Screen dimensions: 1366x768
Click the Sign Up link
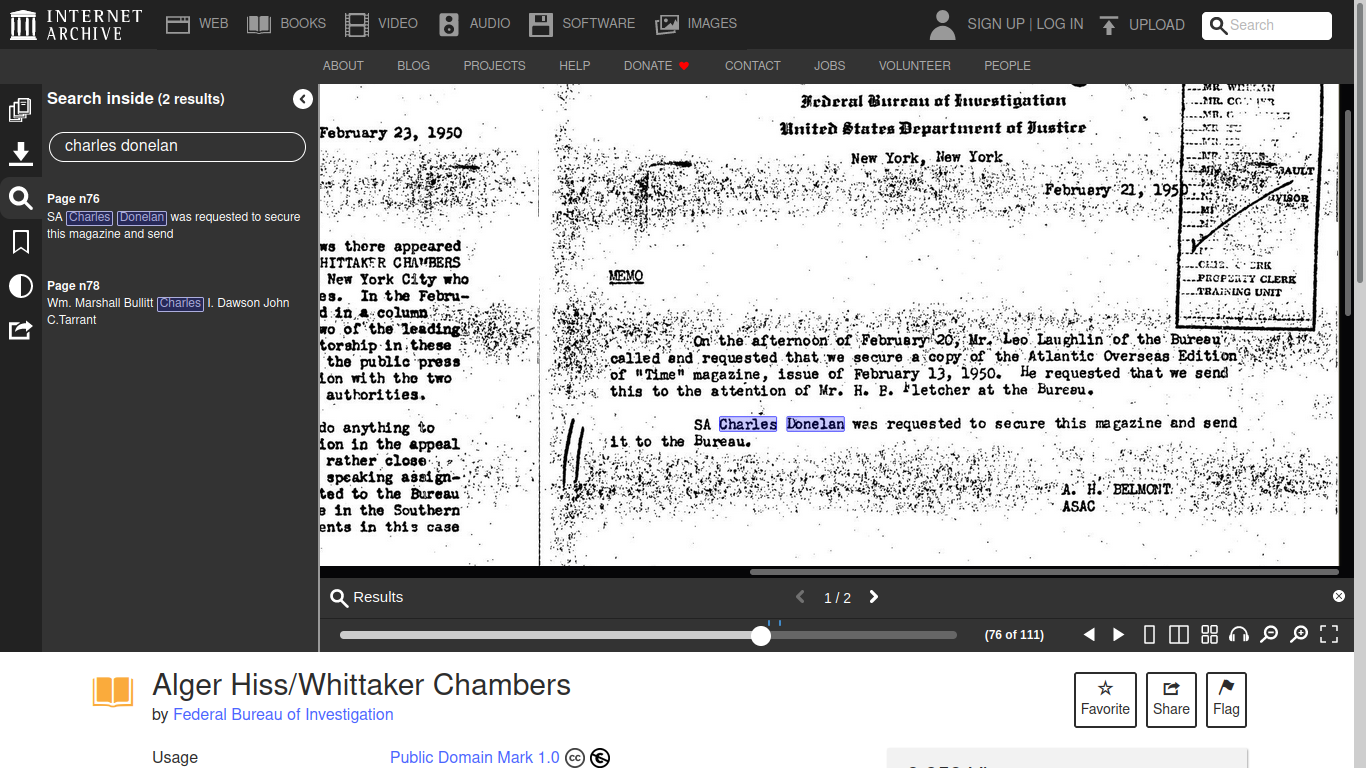[x=995, y=24]
